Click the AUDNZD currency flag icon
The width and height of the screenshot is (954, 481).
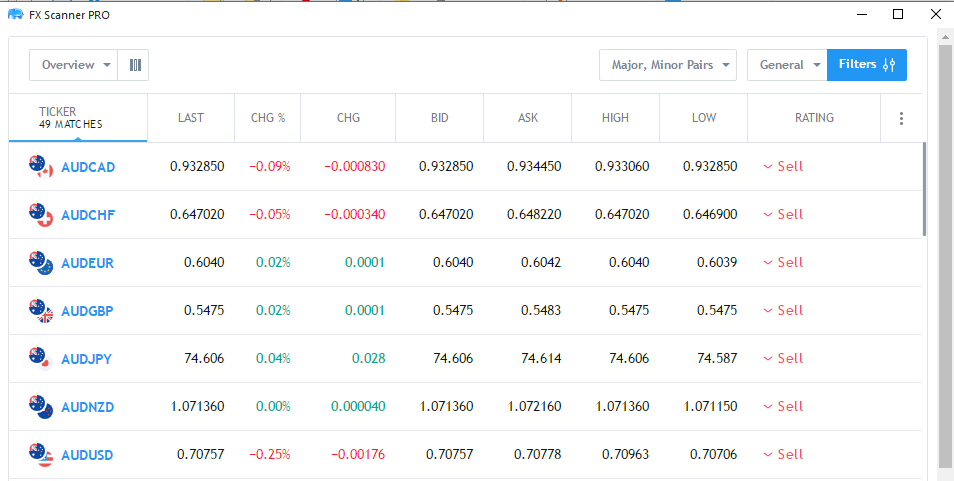pyautogui.click(x=41, y=407)
